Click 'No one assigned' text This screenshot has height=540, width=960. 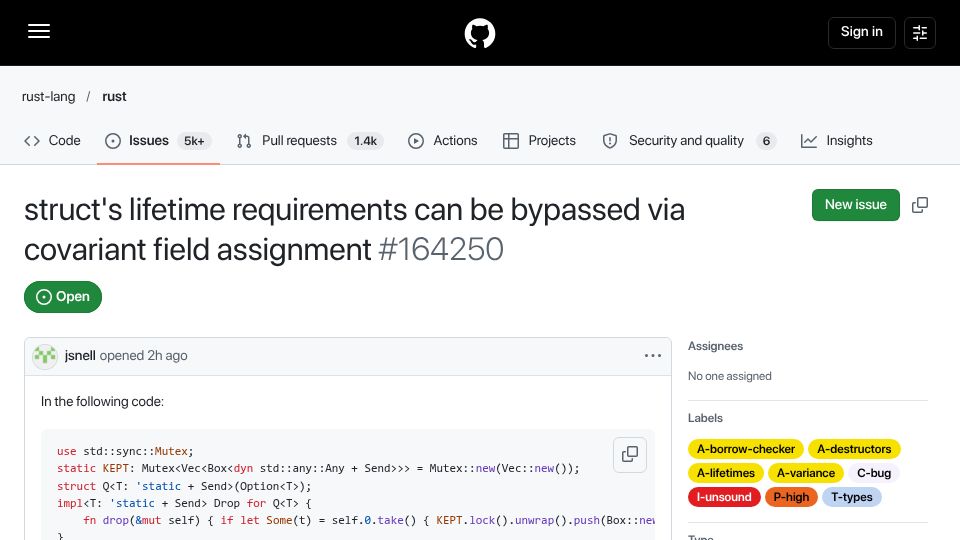(729, 377)
